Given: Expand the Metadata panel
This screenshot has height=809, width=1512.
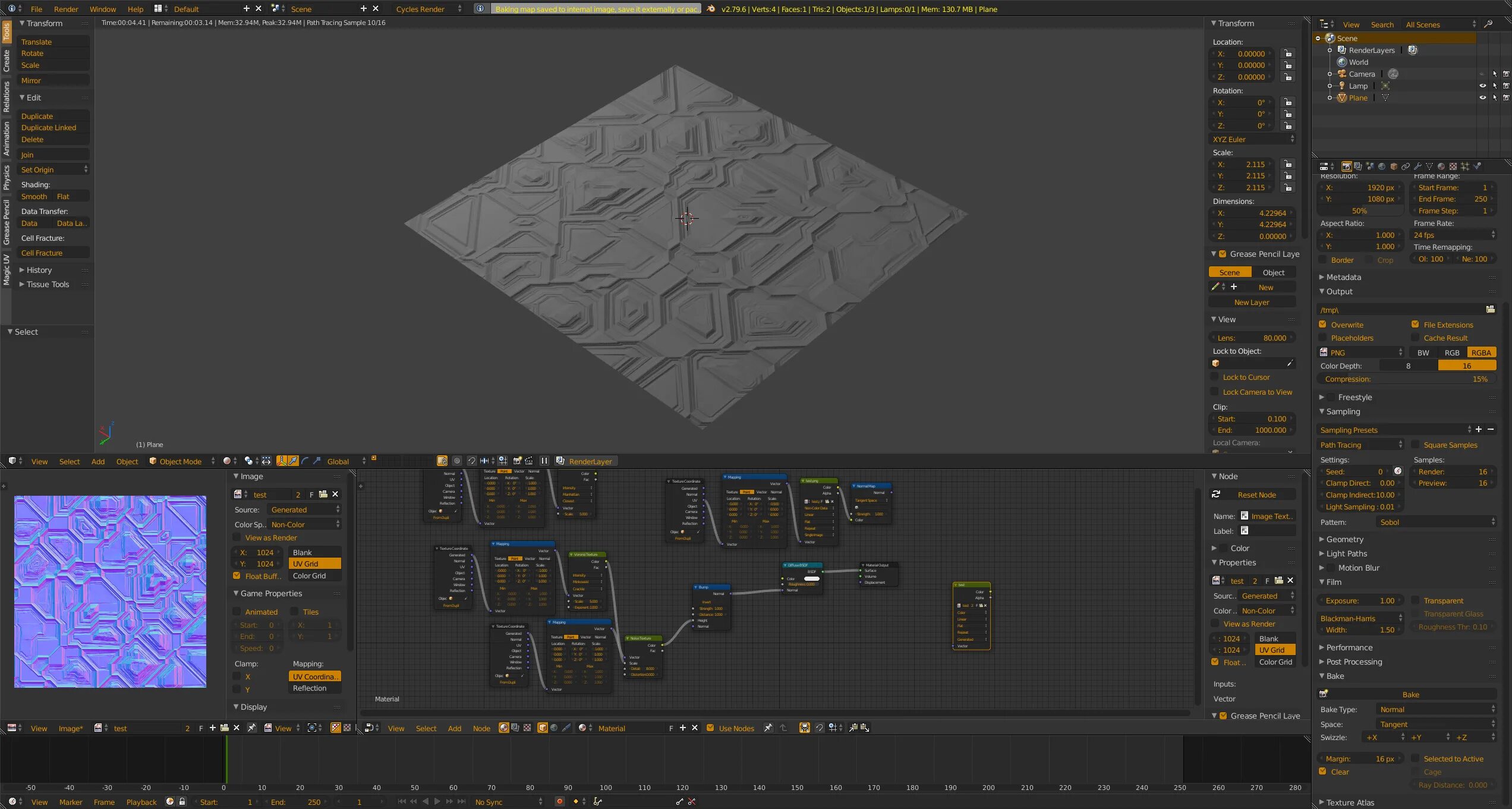Looking at the screenshot, I should pyautogui.click(x=1343, y=277).
